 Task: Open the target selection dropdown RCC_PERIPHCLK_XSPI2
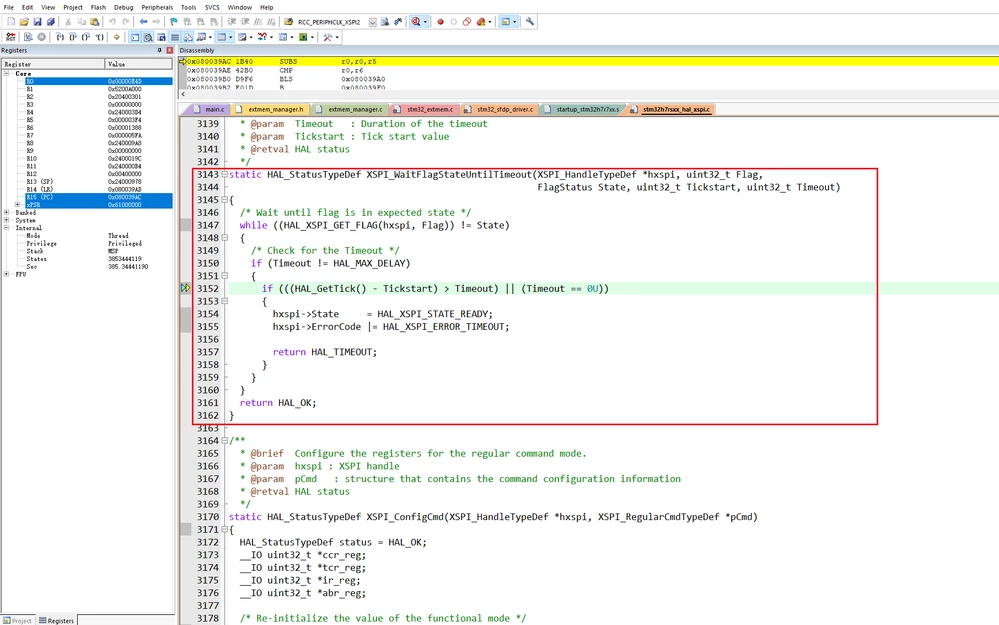click(x=373, y=22)
